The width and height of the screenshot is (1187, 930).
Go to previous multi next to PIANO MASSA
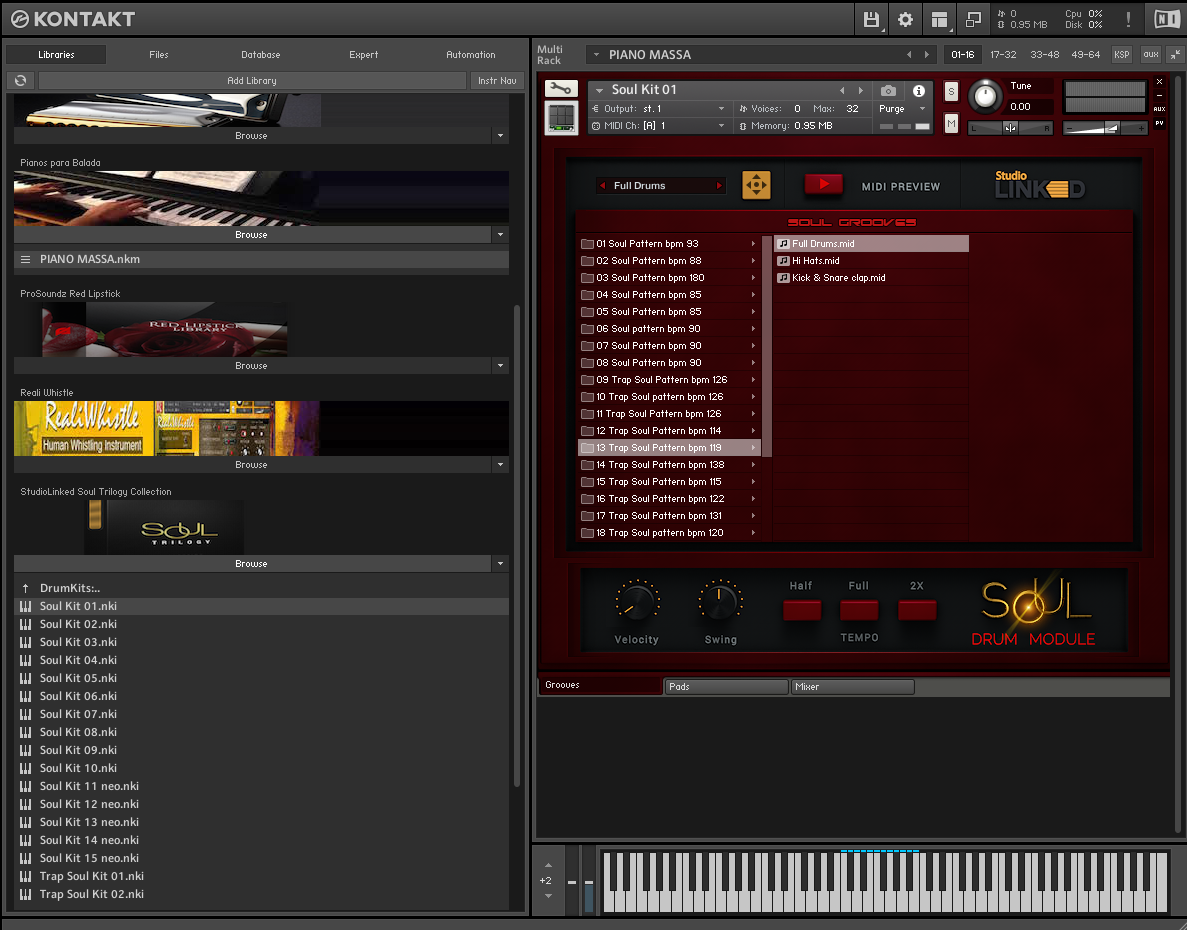[x=909, y=54]
